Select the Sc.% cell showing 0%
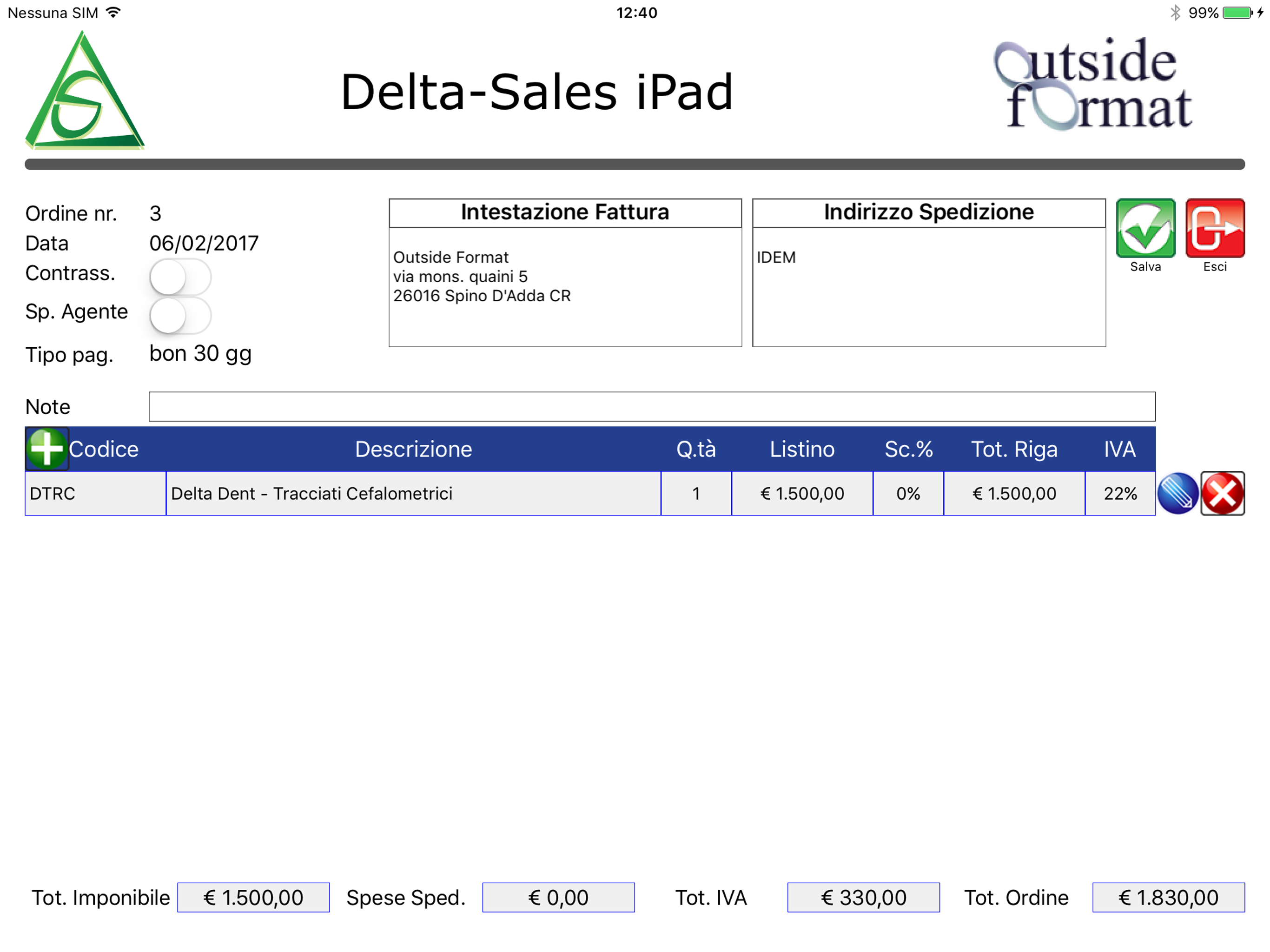 pyautogui.click(x=908, y=493)
